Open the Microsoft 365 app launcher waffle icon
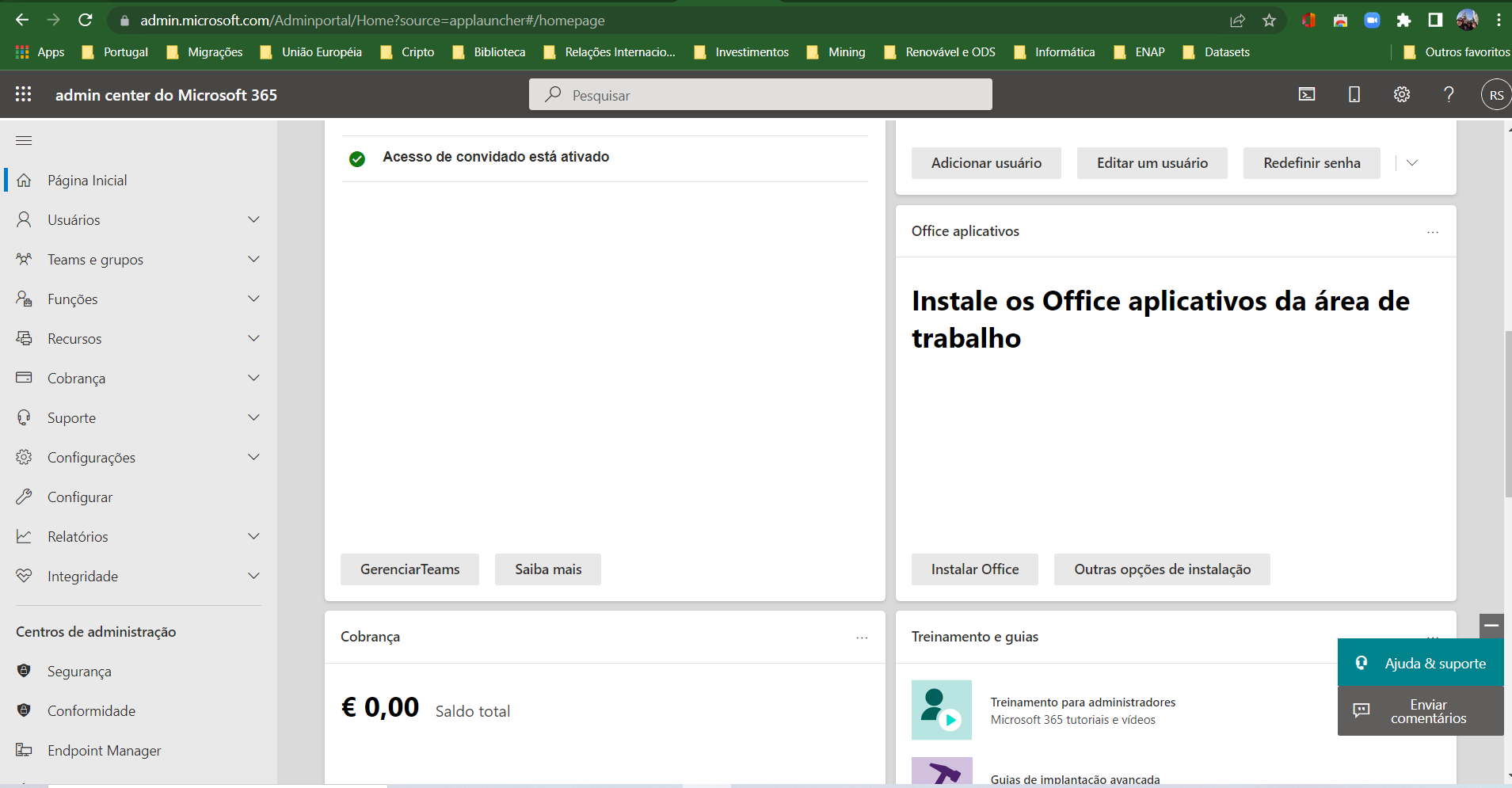1512x788 pixels. click(x=24, y=94)
